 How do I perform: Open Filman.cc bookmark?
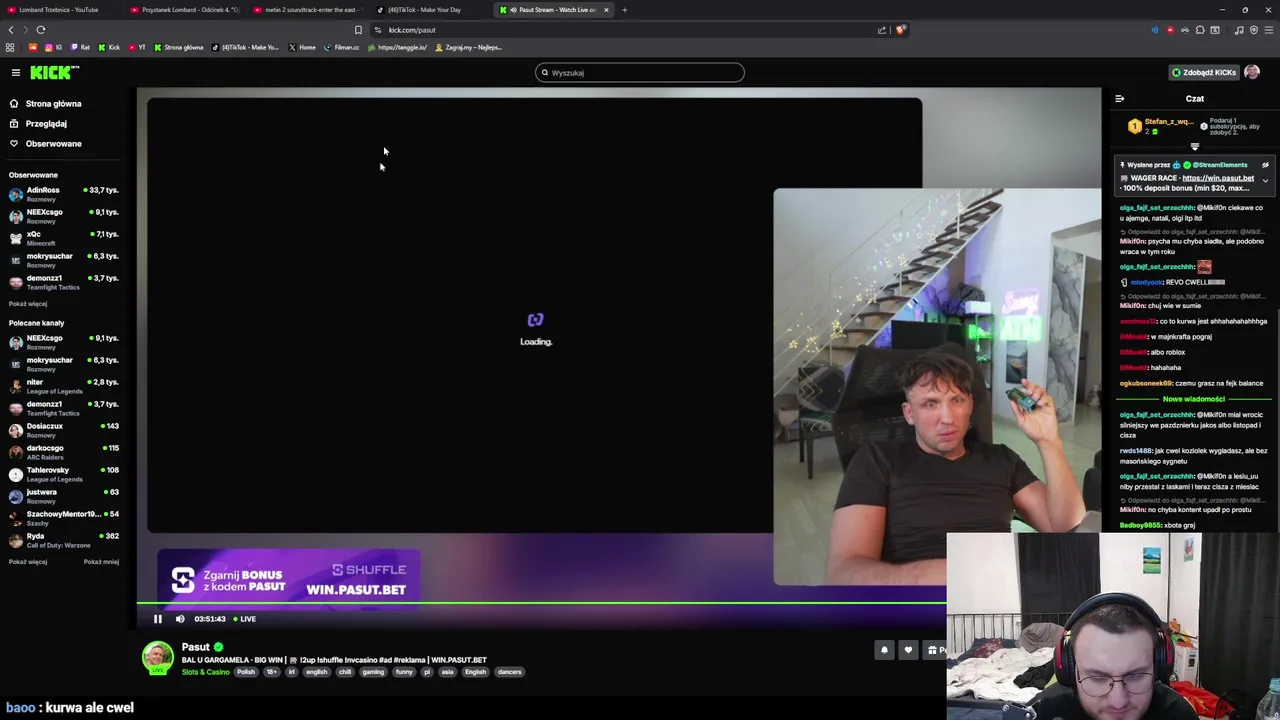(x=342, y=47)
